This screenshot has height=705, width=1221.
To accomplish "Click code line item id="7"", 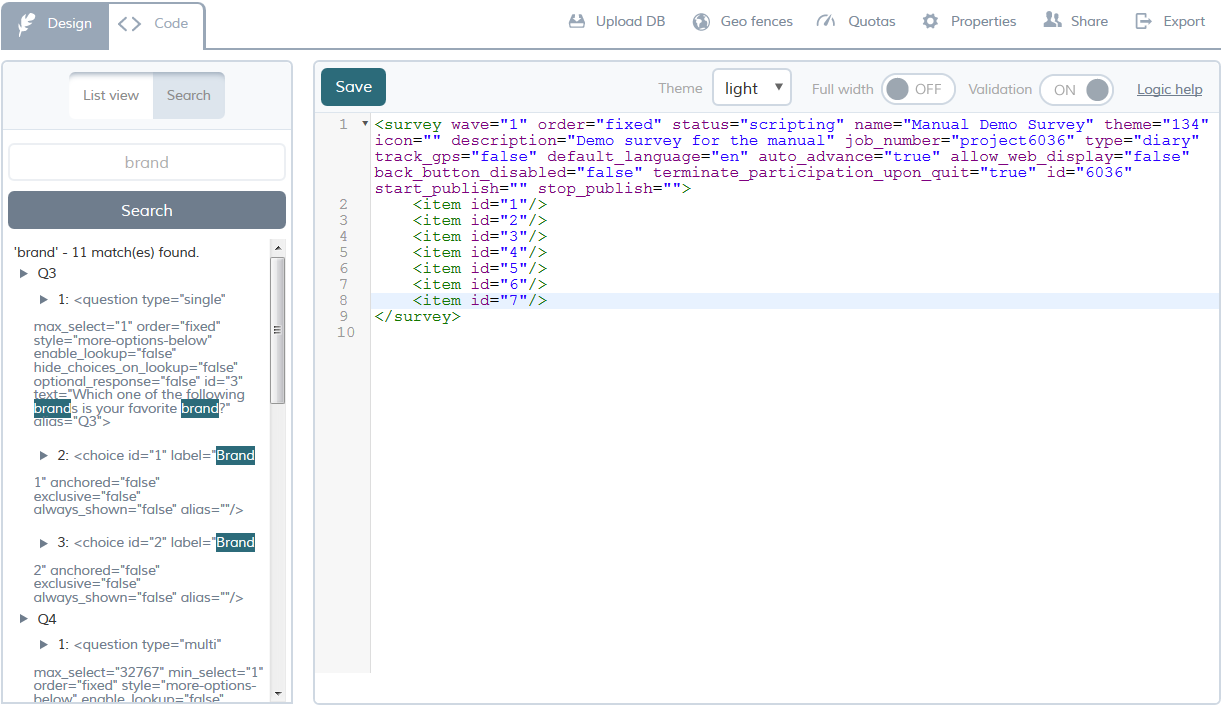I will click(x=480, y=300).
